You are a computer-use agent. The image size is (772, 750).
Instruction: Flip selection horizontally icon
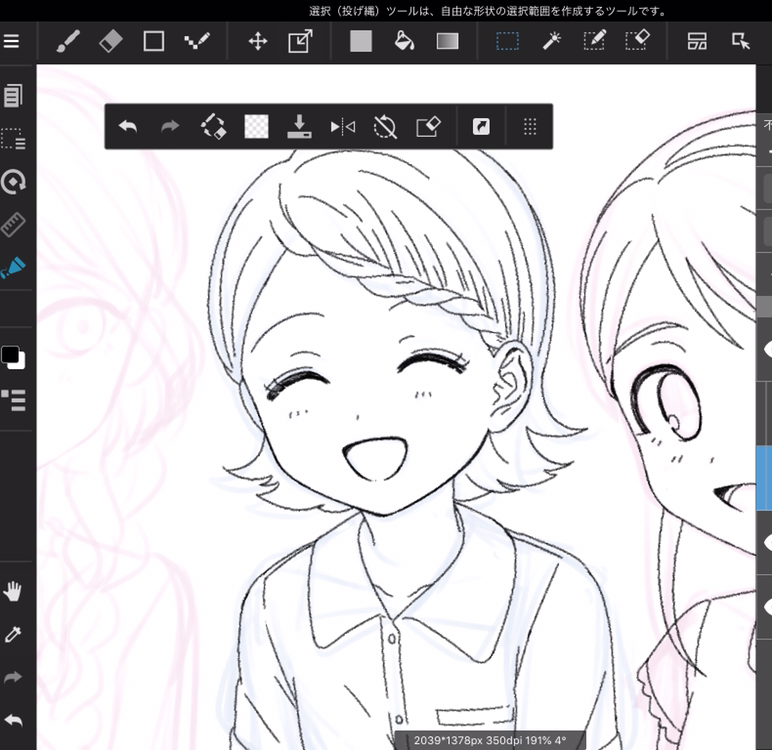click(x=343, y=127)
